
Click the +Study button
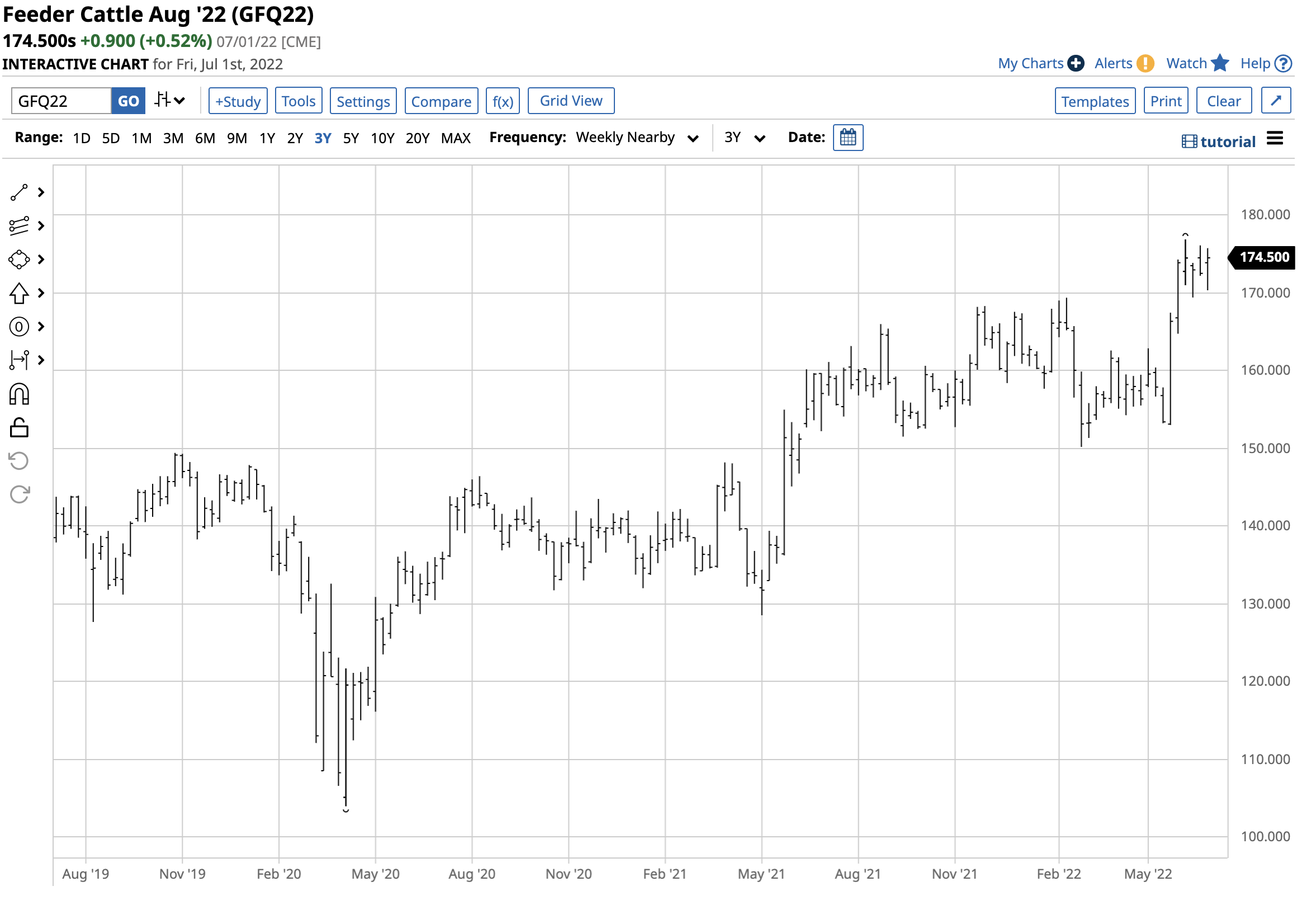point(238,101)
